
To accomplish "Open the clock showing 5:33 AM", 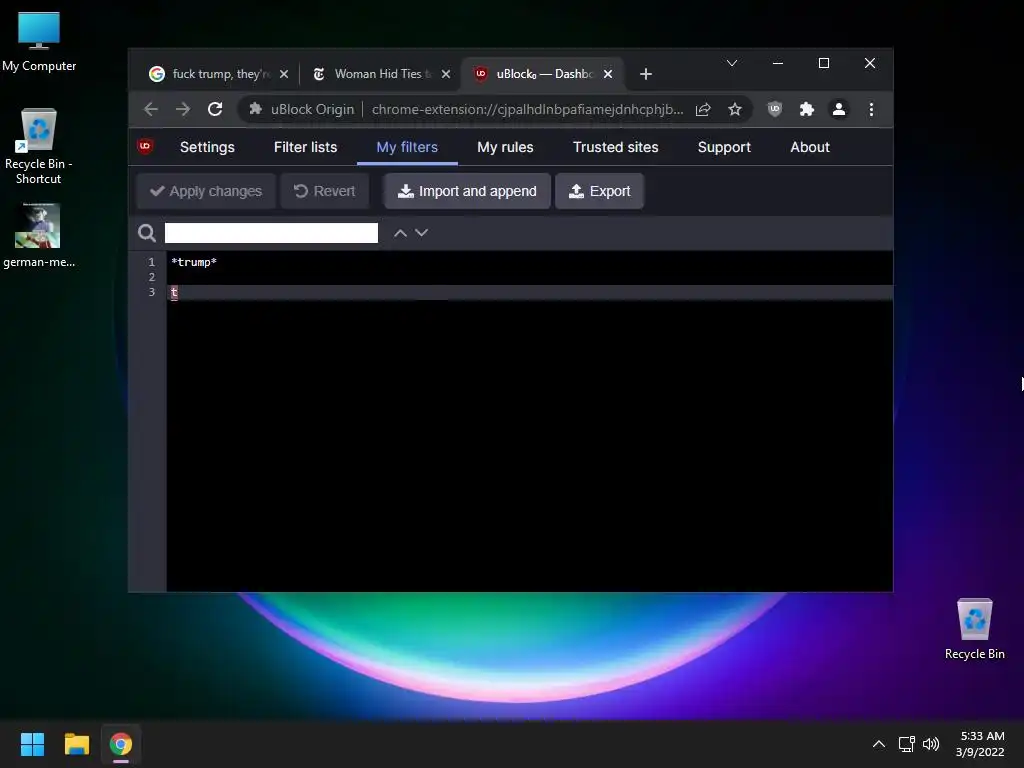I will pos(980,744).
